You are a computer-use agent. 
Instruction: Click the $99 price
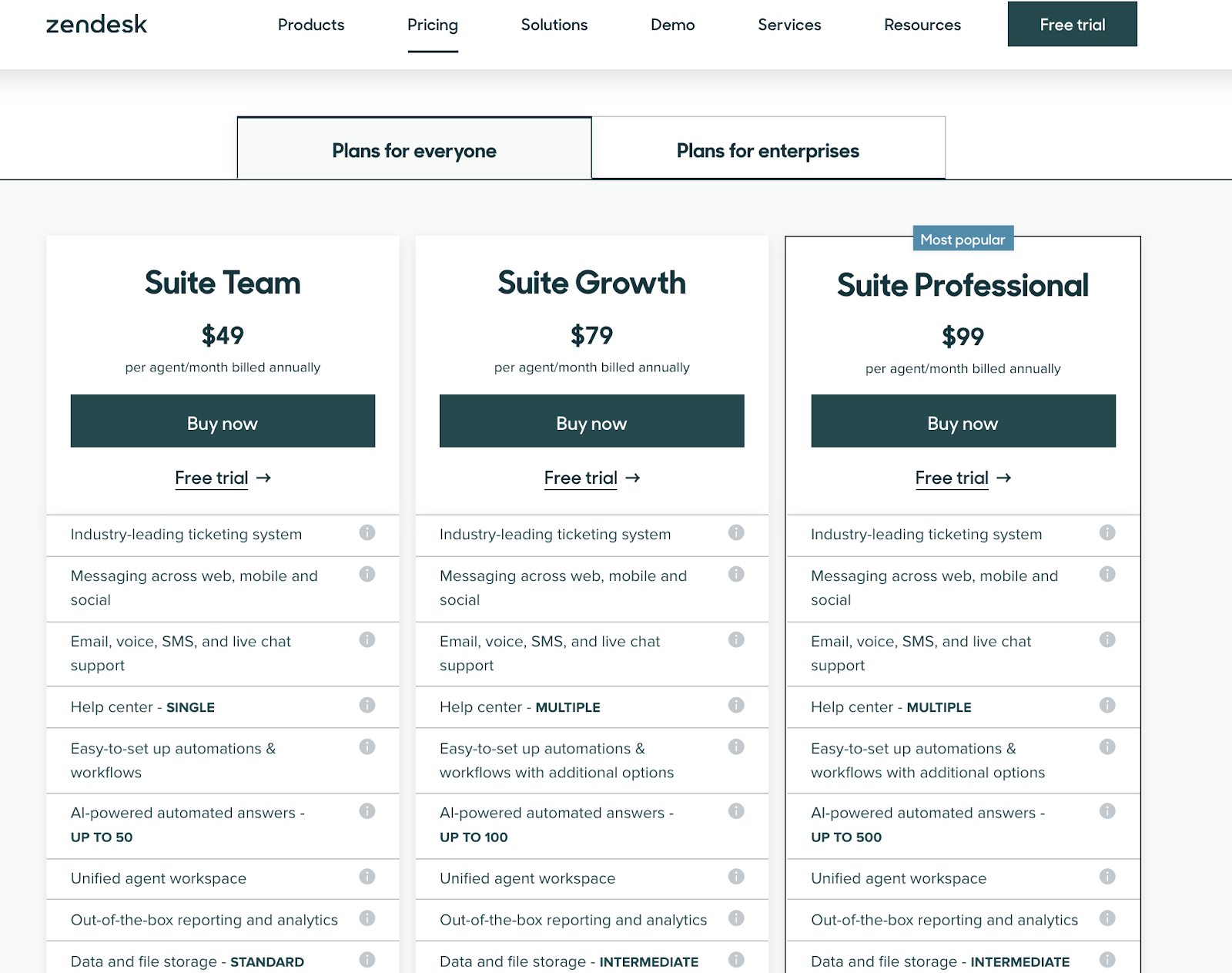pyautogui.click(x=963, y=337)
